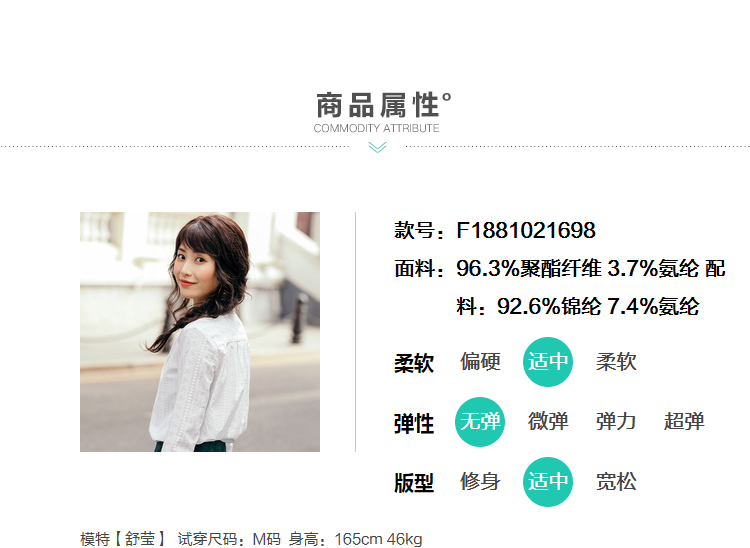
Task: Pick the 宽松 fit option
Action: [x=616, y=482]
